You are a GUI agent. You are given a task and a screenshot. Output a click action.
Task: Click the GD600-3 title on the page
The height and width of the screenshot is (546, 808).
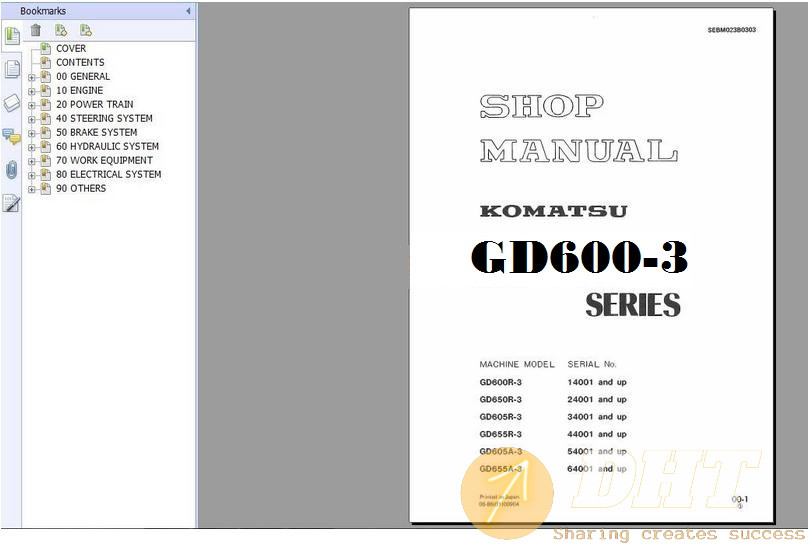pyautogui.click(x=580, y=257)
